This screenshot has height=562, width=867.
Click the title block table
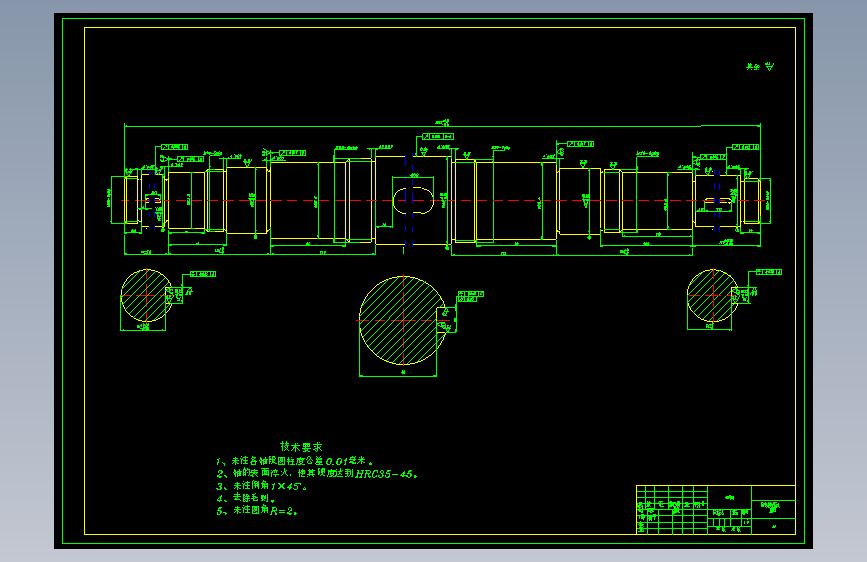pyautogui.click(x=715, y=509)
